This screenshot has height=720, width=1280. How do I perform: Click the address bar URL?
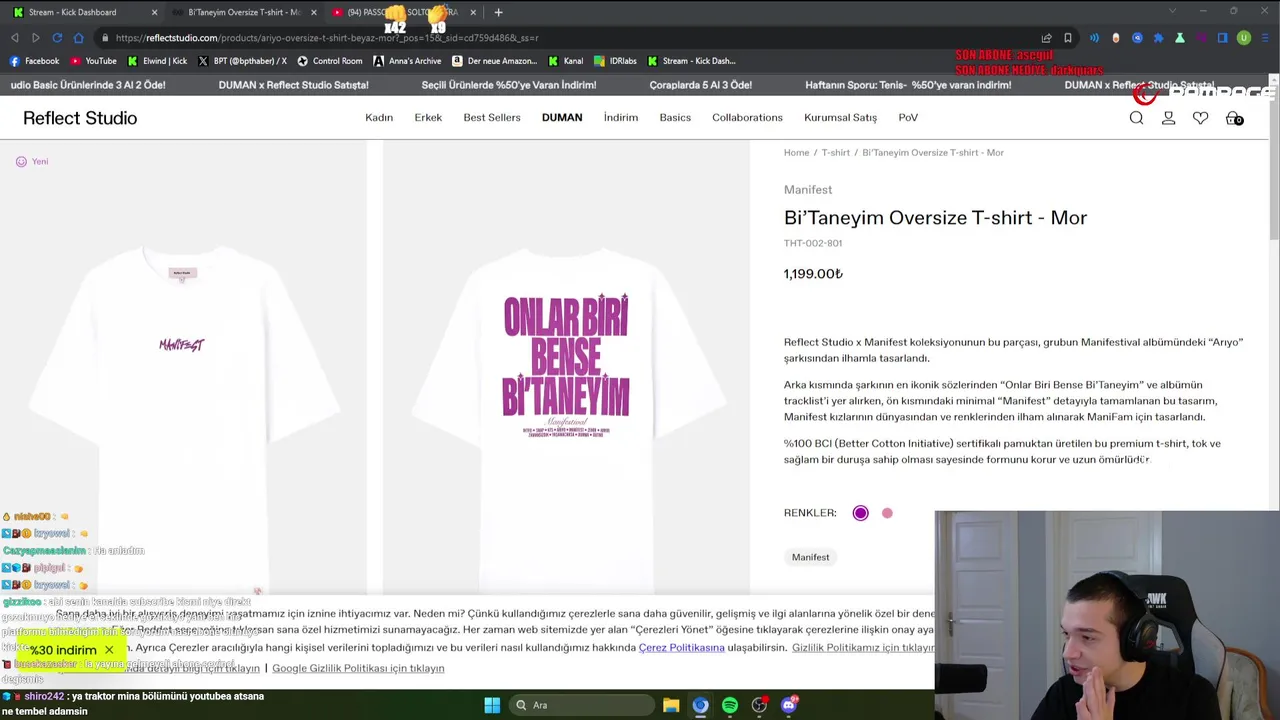click(327, 38)
